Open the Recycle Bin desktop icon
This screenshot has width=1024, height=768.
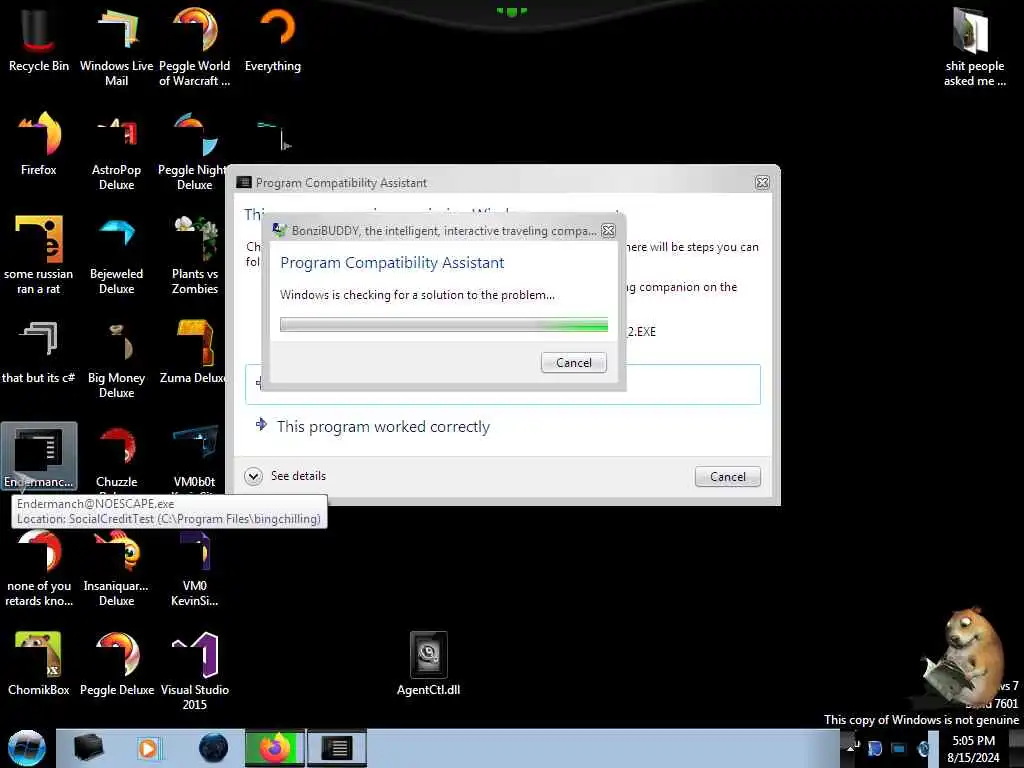(x=39, y=39)
